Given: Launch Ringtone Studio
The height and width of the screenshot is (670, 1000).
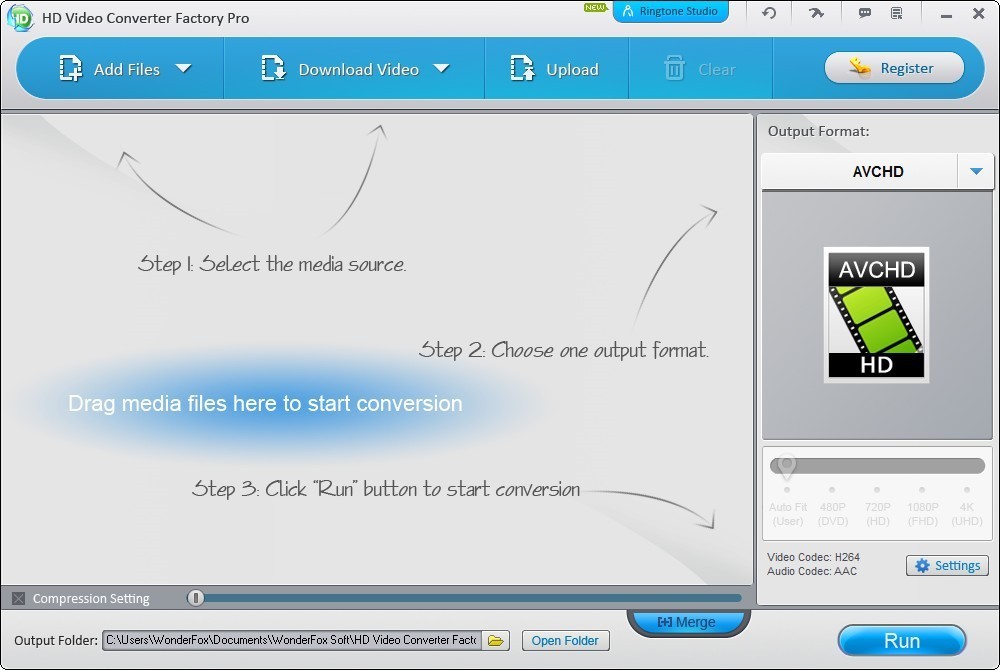Looking at the screenshot, I should point(670,11).
